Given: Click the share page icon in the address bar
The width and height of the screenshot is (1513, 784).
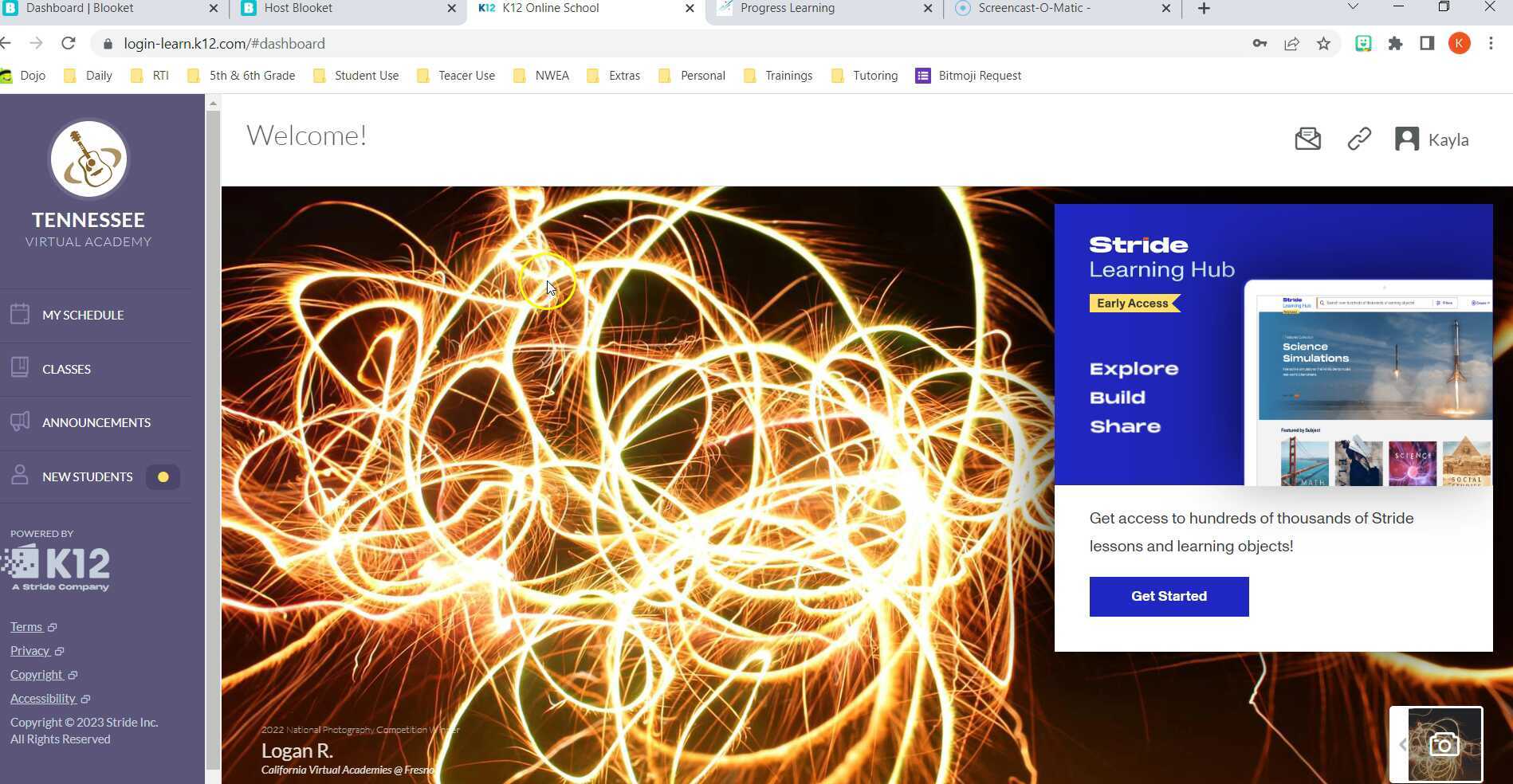Looking at the screenshot, I should click(x=1291, y=44).
